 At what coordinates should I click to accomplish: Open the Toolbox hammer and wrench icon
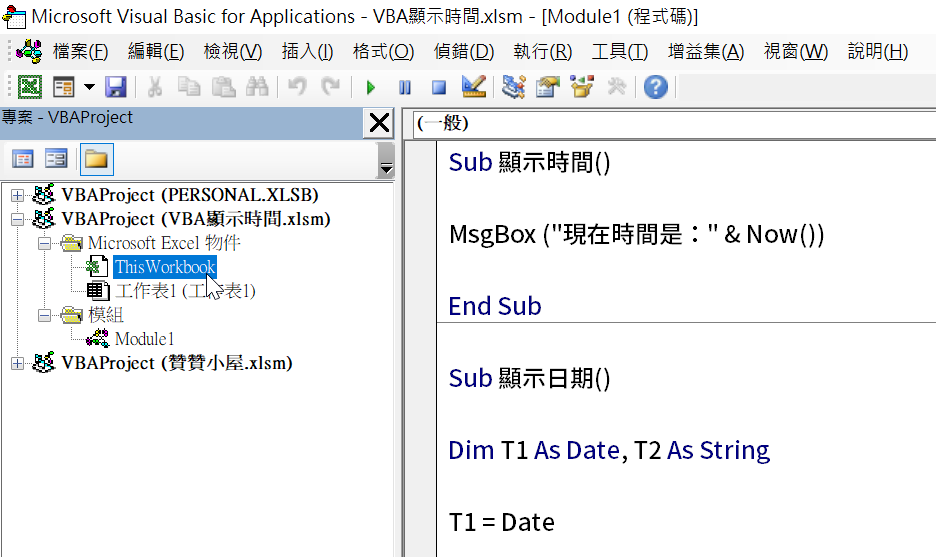point(616,87)
